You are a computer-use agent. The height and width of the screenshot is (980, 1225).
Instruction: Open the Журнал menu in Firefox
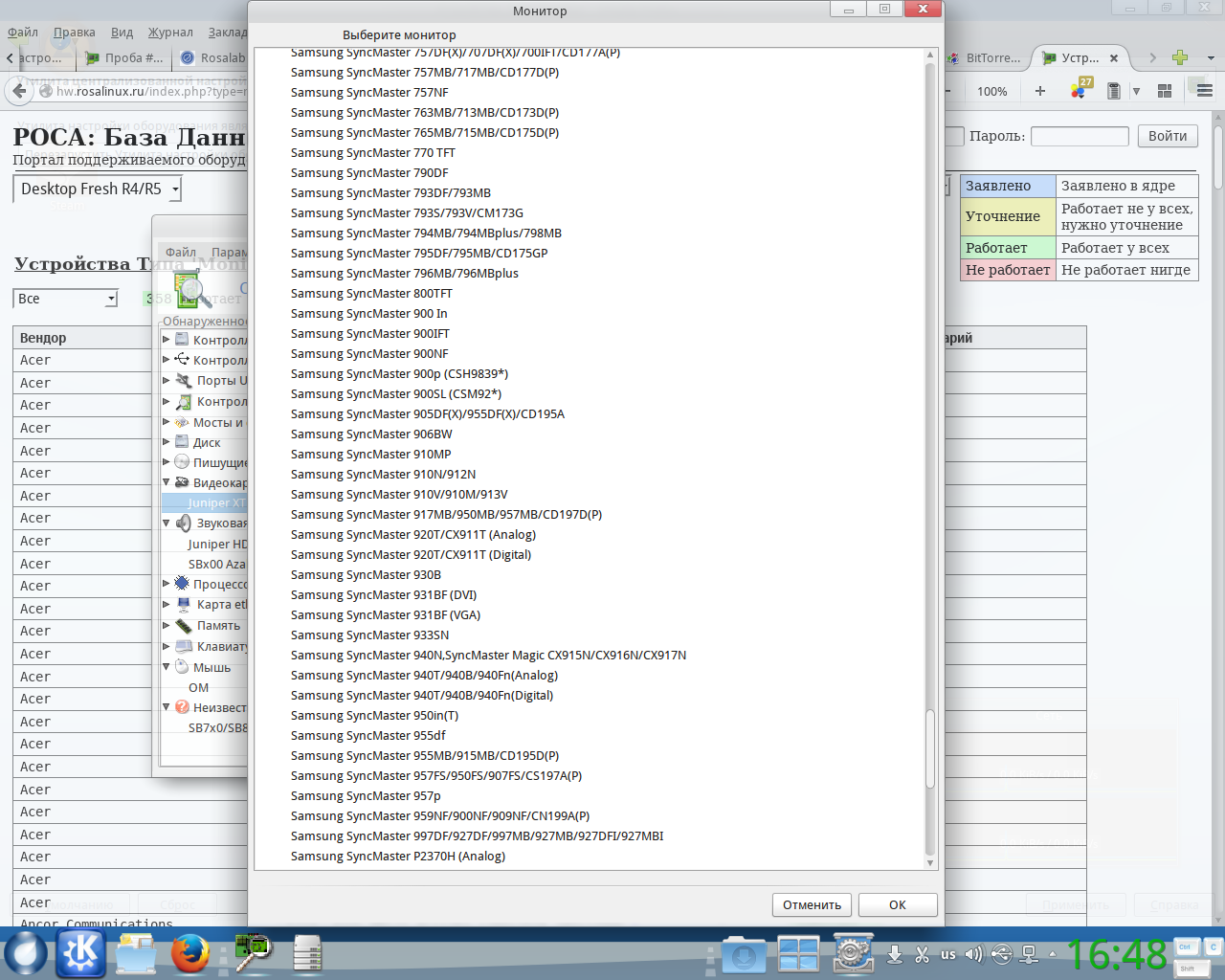(170, 33)
